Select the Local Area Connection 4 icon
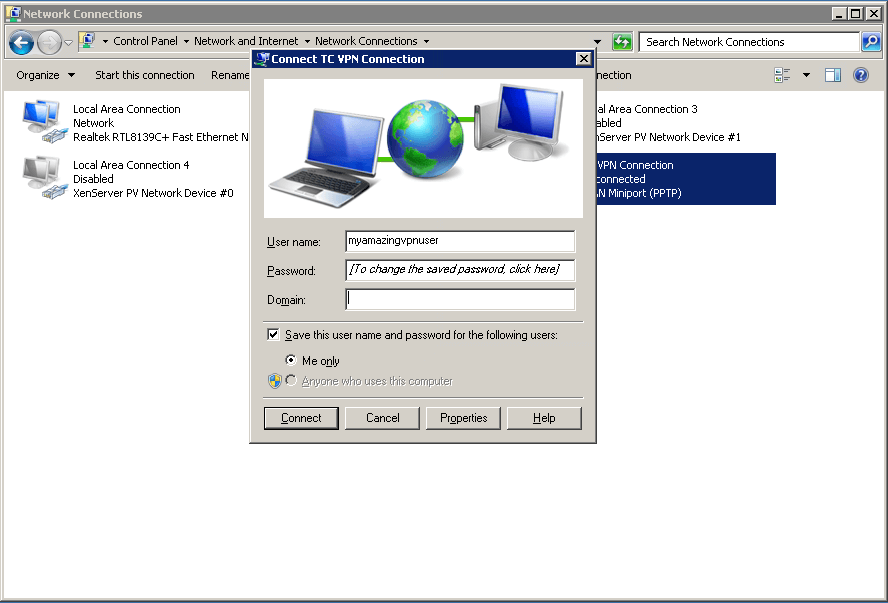The image size is (888, 603). [x=41, y=178]
